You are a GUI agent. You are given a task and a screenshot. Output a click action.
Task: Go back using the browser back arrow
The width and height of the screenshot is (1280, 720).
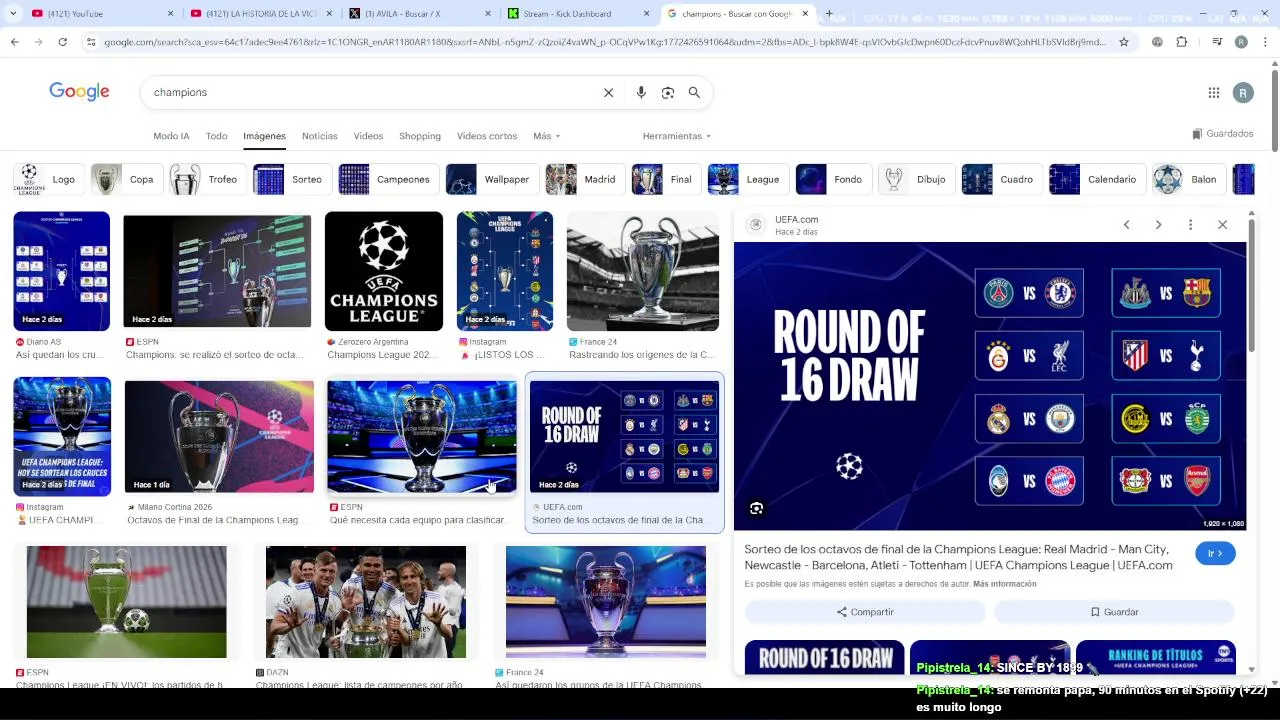coord(14,42)
